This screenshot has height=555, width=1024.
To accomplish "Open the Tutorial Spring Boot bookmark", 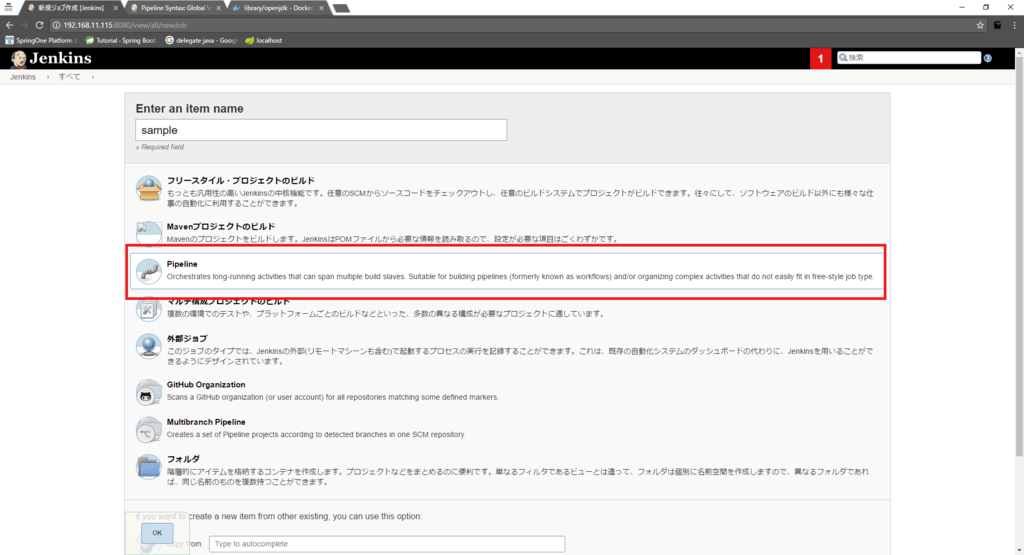I will point(122,41).
